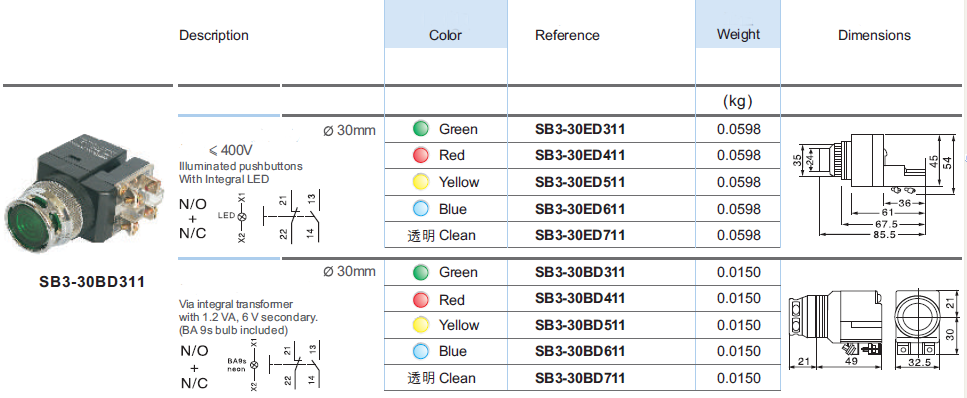Click the red dot in SB3-30BD411 row
The image size is (967, 398).
[421, 300]
